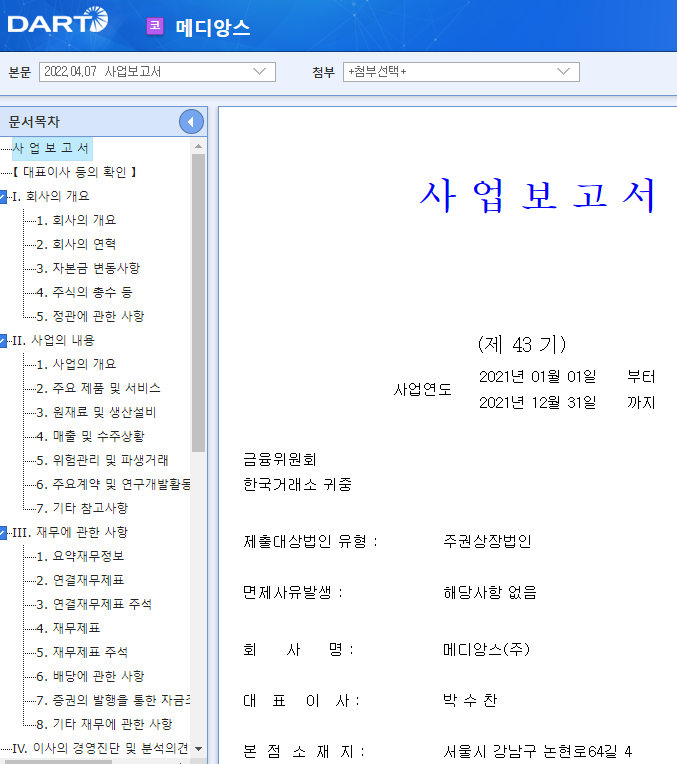Open IV. 이사의 경영진단 및 분석의견 section
677x764 pixels.
pos(100,748)
